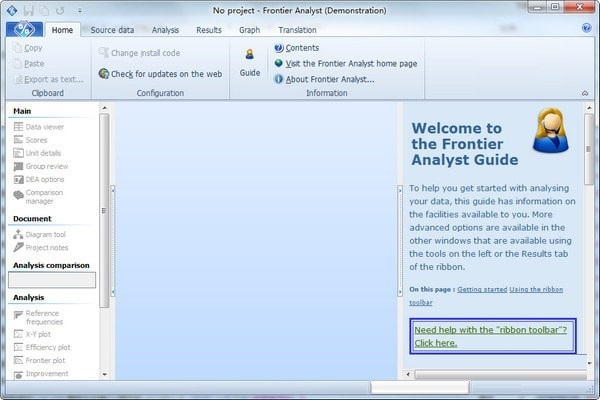Open Comparison manager

[38, 196]
